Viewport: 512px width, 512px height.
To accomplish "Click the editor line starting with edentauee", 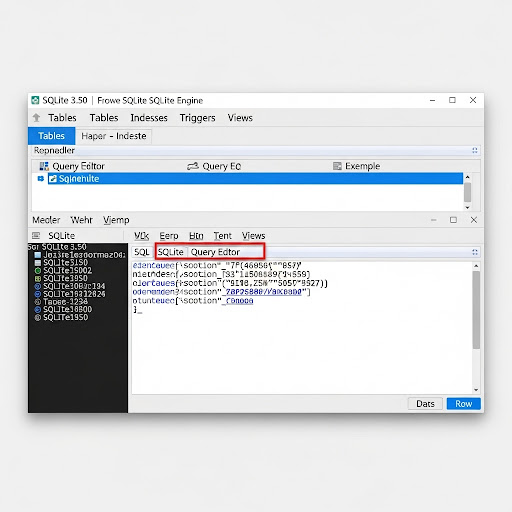I will [x=217, y=266].
